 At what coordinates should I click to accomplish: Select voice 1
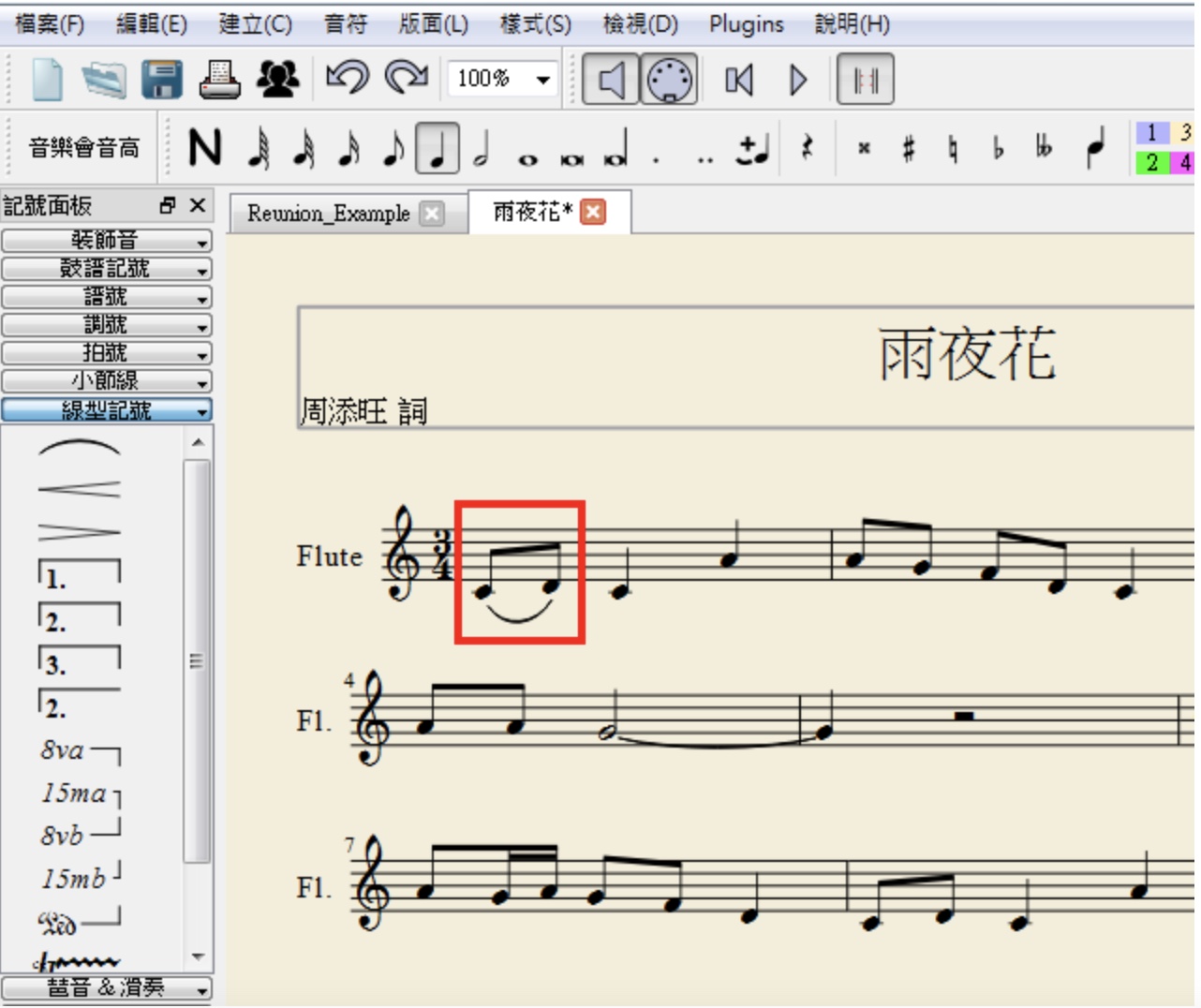tap(1152, 132)
